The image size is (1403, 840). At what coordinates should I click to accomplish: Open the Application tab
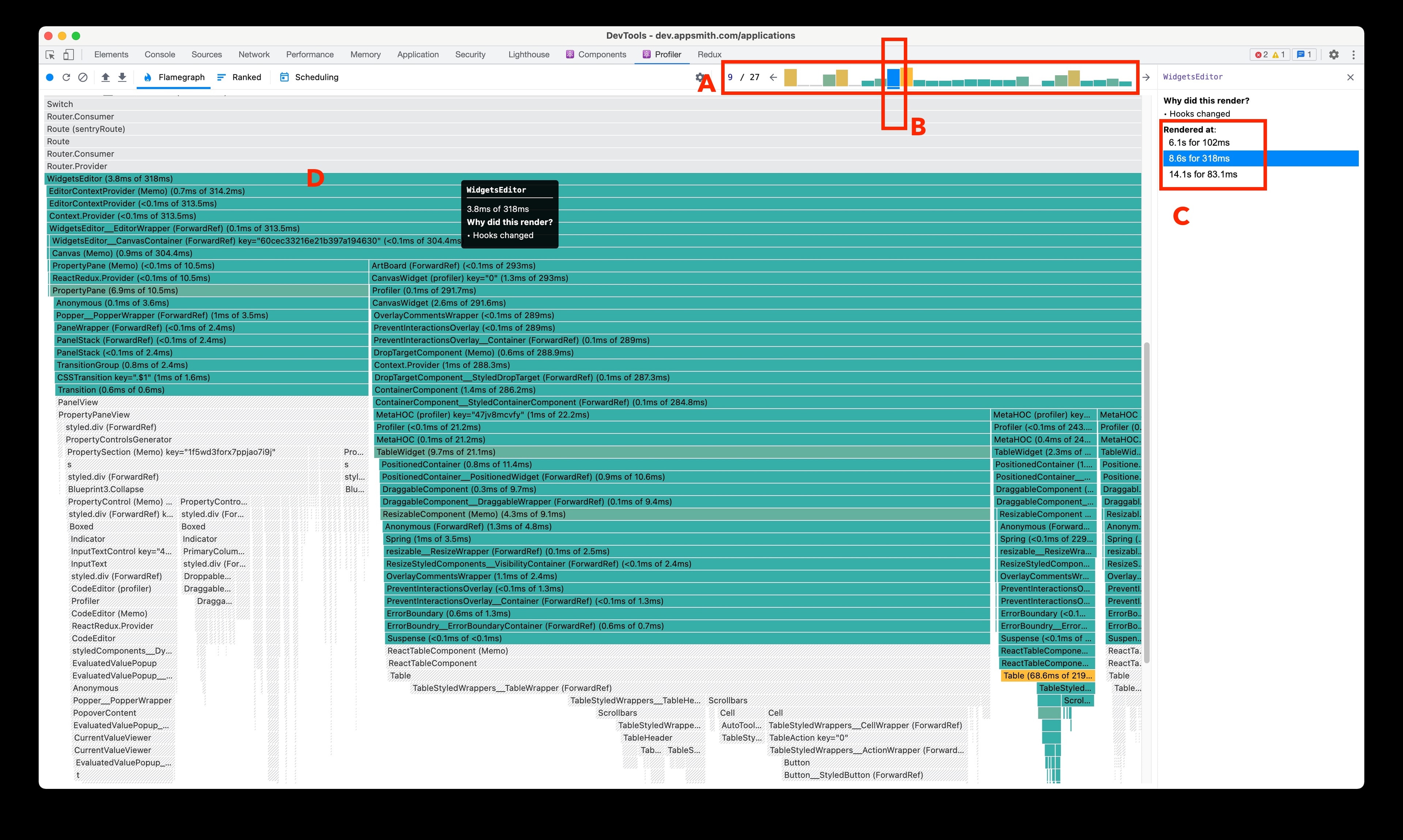(x=418, y=55)
